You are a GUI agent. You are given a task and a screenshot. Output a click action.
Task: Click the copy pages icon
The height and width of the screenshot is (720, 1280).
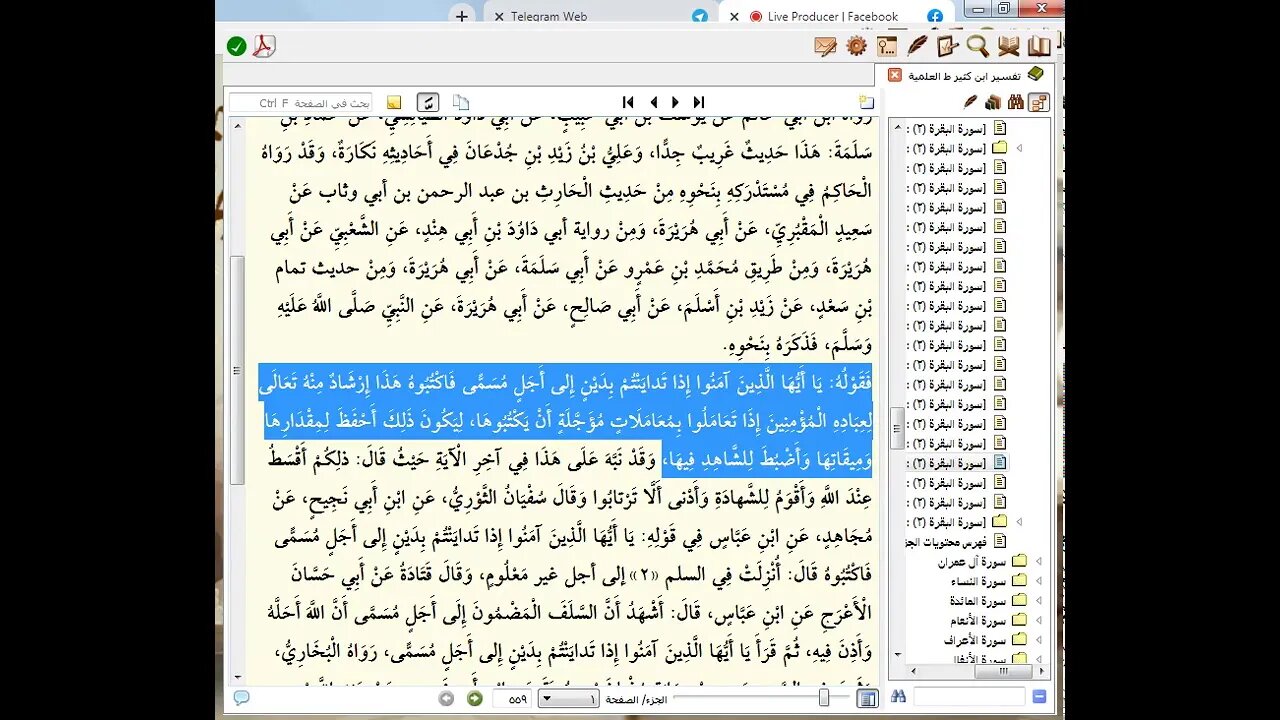(x=461, y=102)
